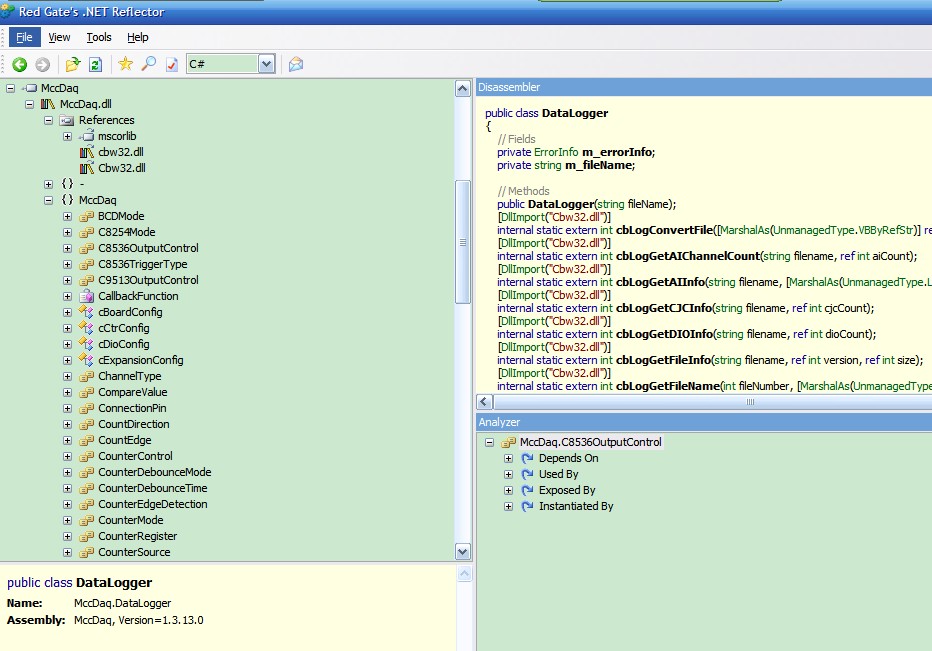Image resolution: width=932 pixels, height=651 pixels.
Task: Collapse the McсDaq.dll module node
Action: pyautogui.click(x=30, y=104)
